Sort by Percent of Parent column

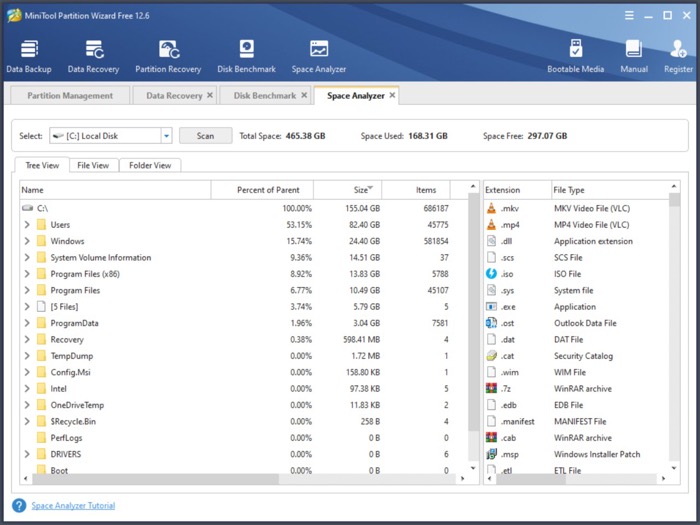tap(262, 190)
